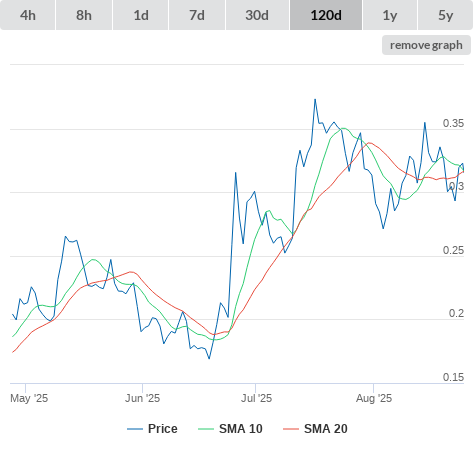Click the highest price peak in July
The height and width of the screenshot is (455, 474).
[x=315, y=99]
